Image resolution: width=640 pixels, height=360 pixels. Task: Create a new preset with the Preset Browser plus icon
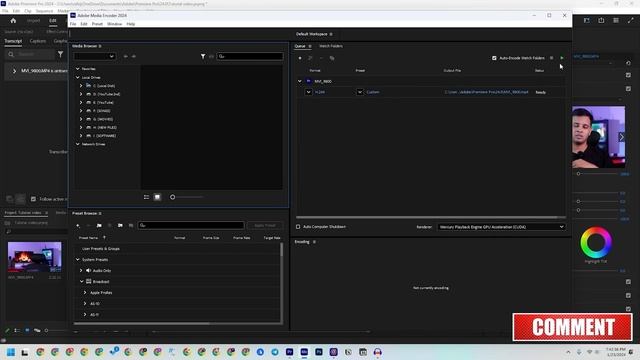(x=78, y=225)
